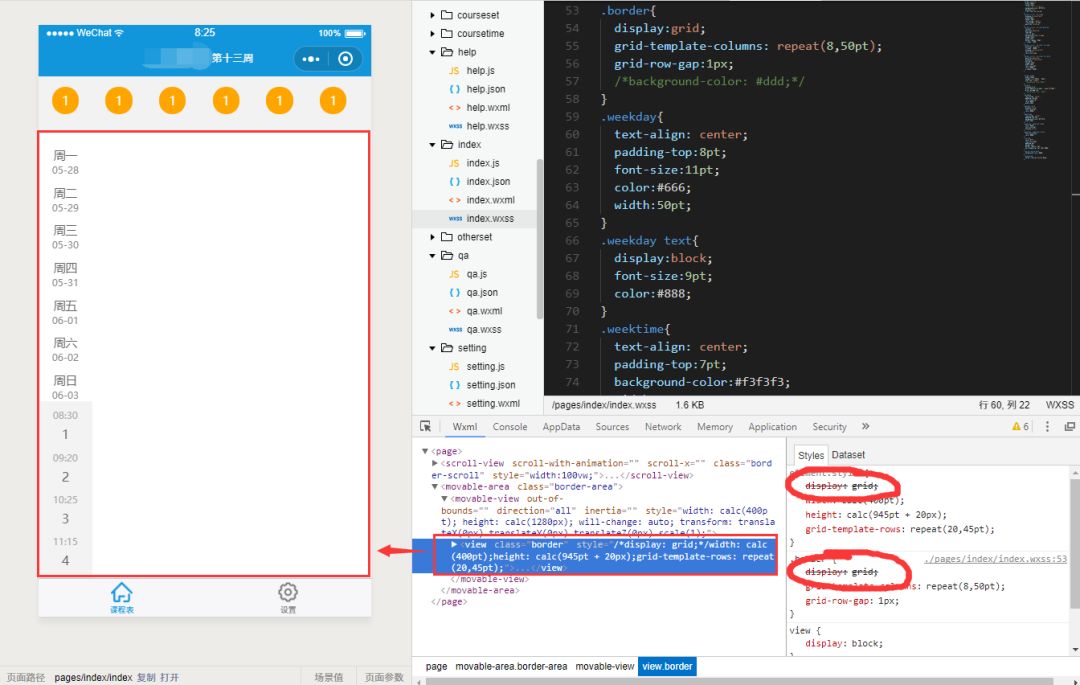Open the warnings count indicator
The image size is (1080, 685).
1020,427
